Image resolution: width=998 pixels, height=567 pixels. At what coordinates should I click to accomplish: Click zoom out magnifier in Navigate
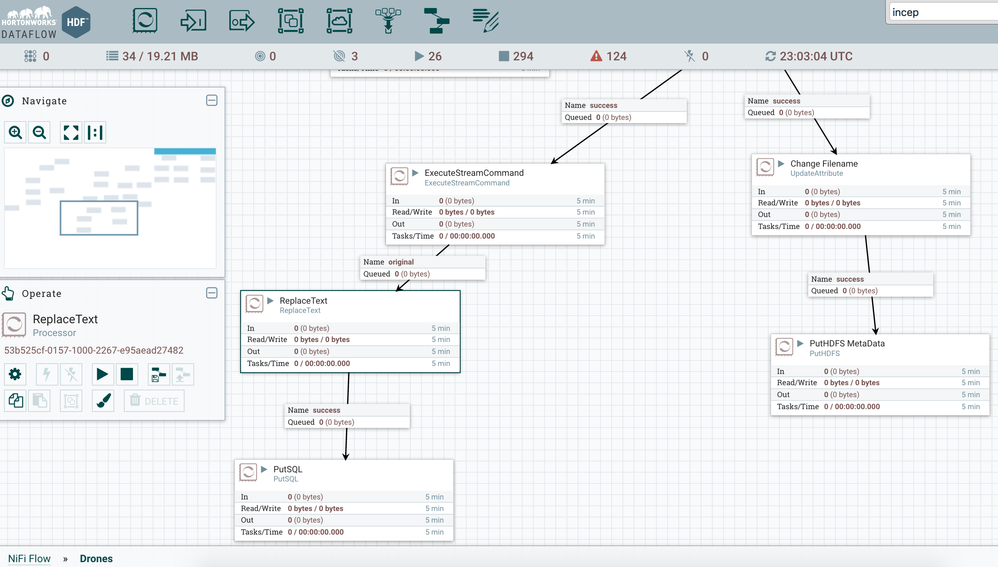point(40,132)
